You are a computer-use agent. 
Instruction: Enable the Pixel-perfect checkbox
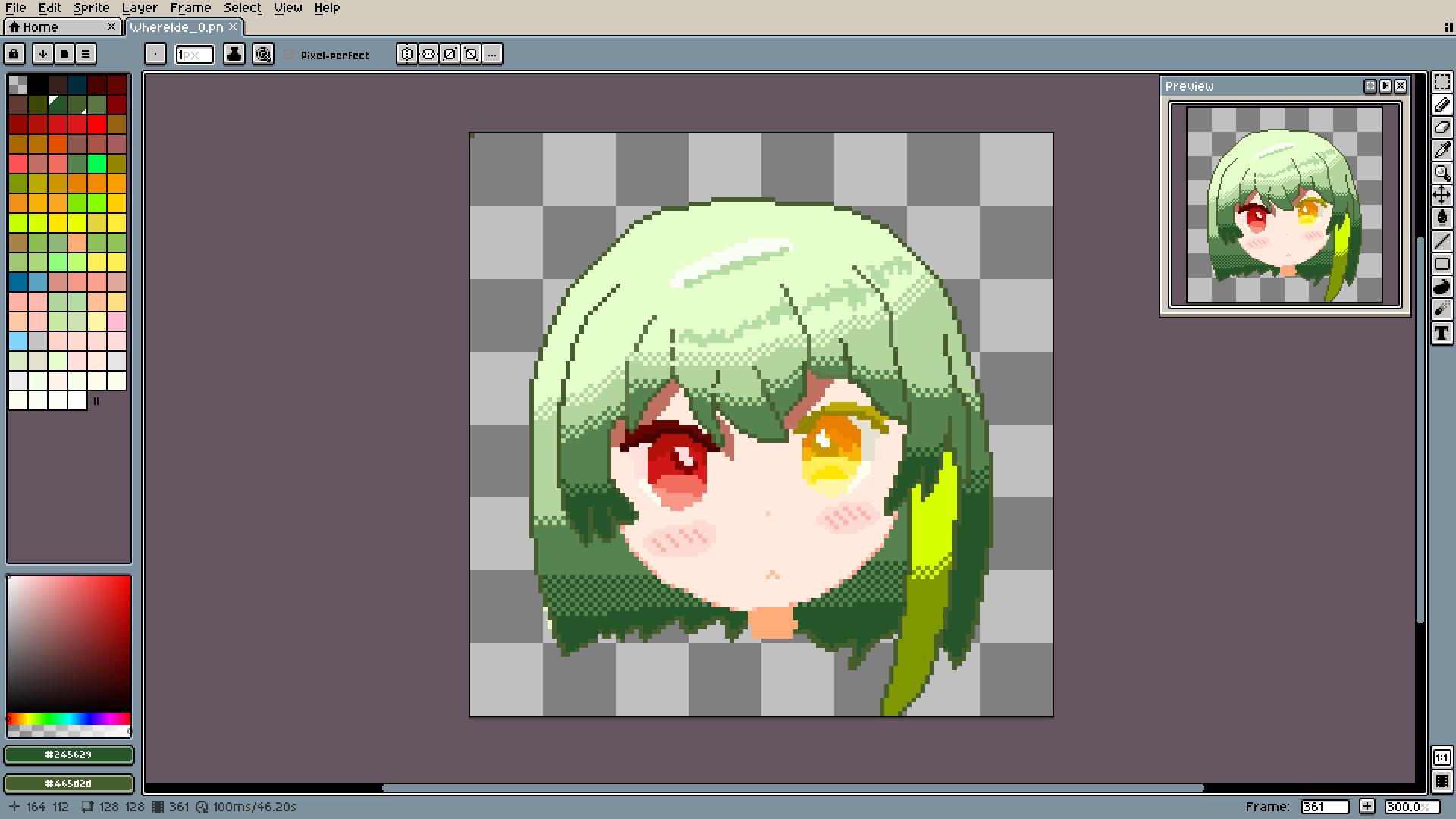289,55
